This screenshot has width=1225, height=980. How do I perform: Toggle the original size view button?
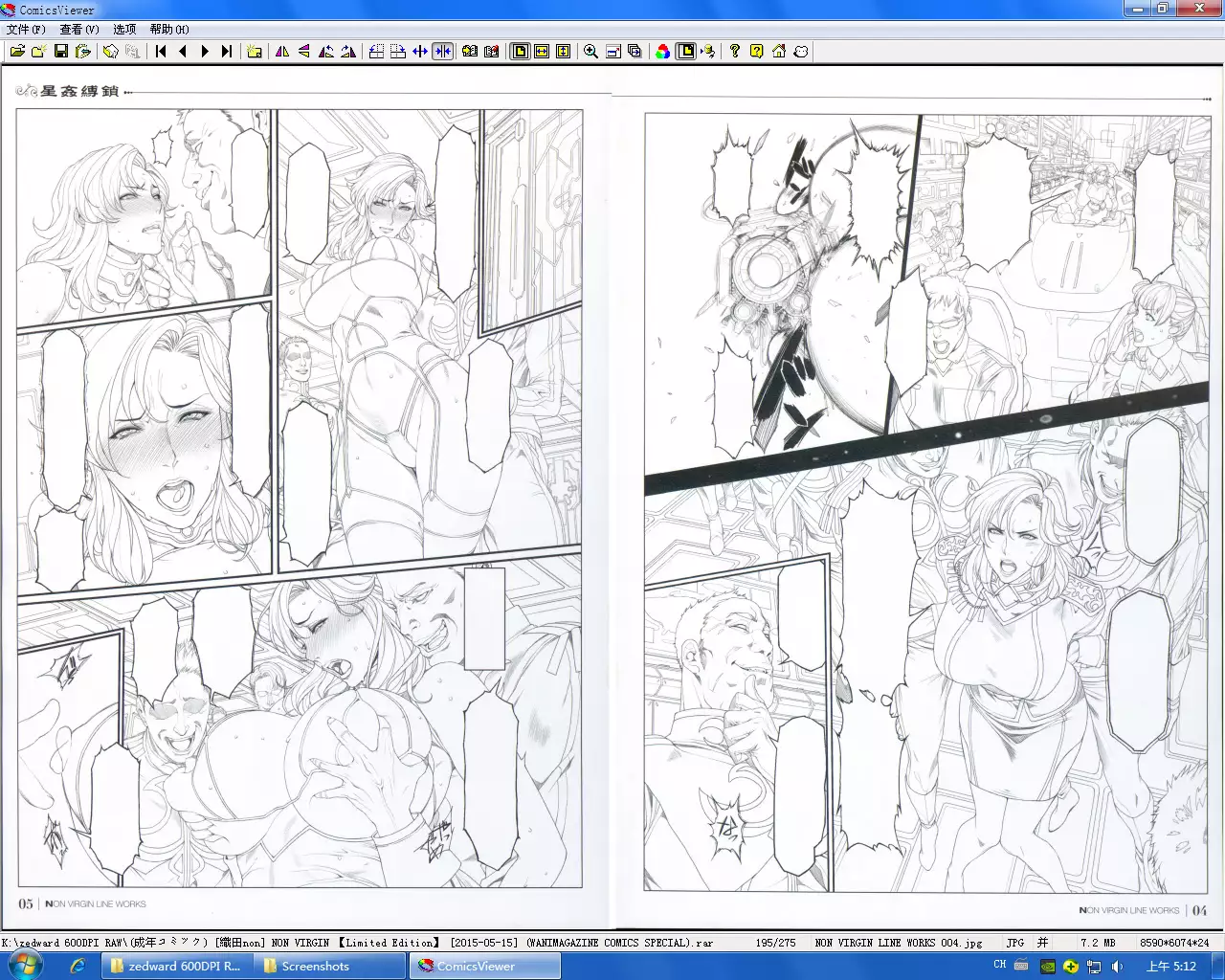click(520, 52)
